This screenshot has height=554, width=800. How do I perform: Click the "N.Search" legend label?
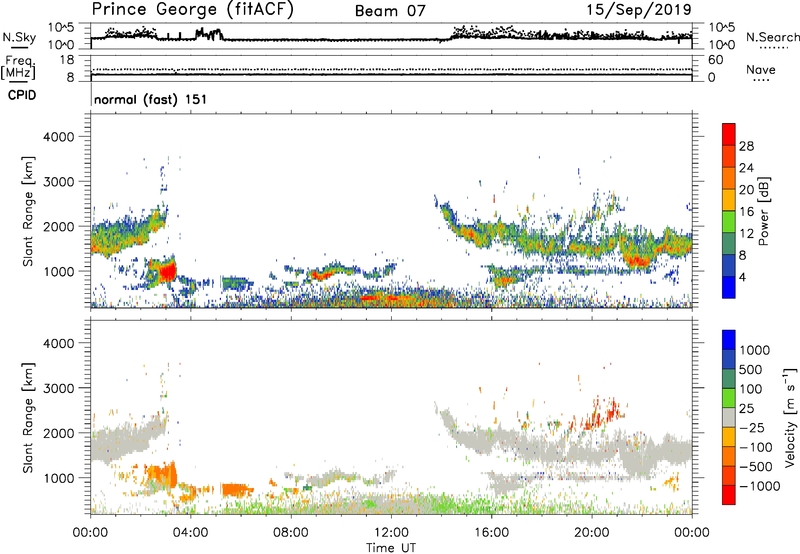[772, 37]
